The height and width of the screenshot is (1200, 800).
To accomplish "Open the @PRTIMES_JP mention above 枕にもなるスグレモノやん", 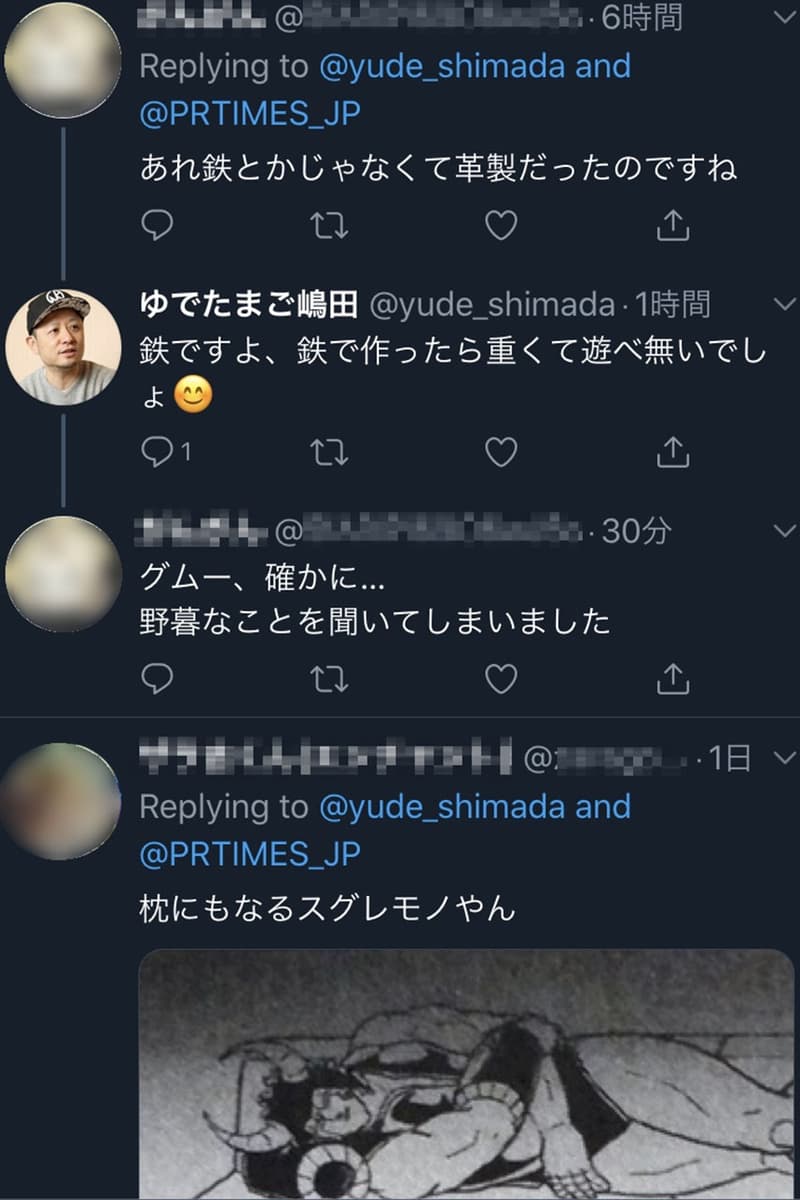I will tap(250, 855).
